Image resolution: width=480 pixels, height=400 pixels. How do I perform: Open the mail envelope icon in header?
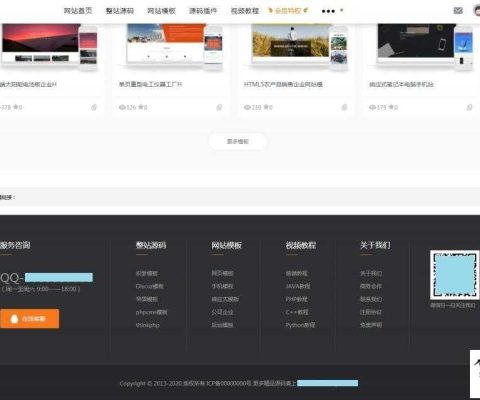pos(458,11)
